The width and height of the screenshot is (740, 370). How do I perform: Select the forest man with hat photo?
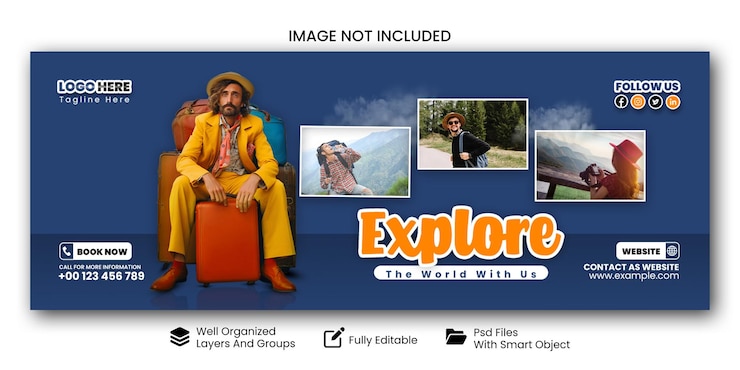click(472, 134)
